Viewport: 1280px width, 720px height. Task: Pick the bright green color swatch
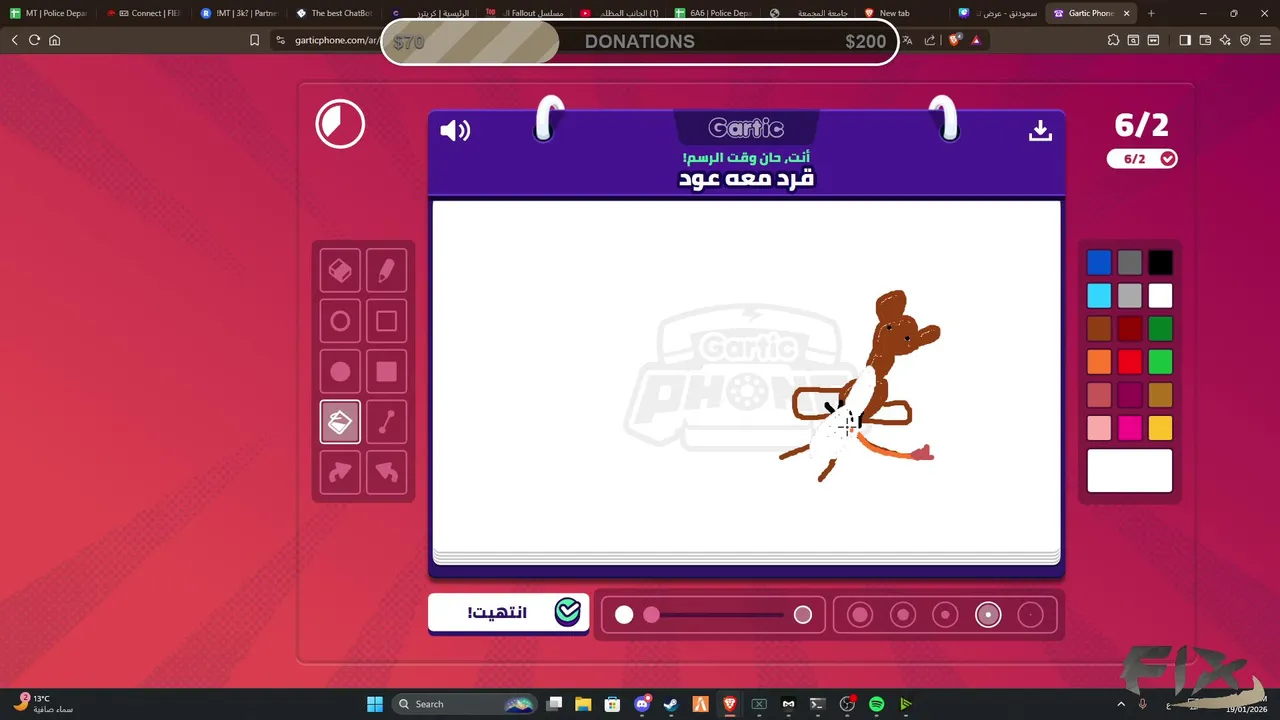tap(1160, 361)
